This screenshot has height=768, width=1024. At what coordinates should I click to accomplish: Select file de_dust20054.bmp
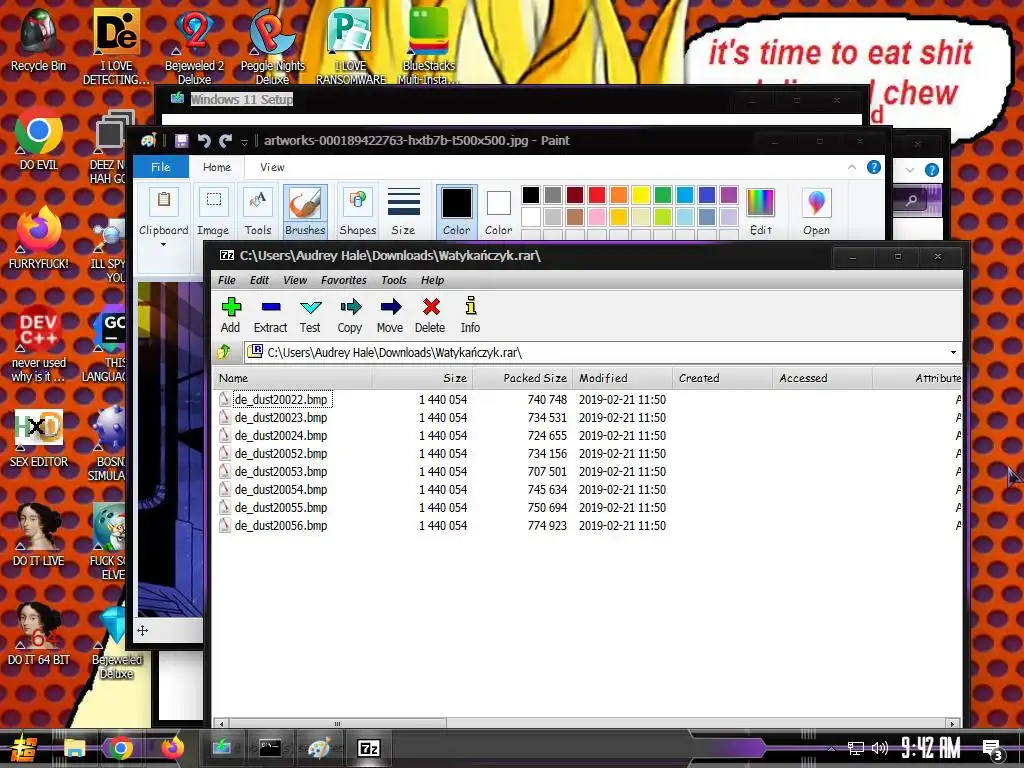(x=281, y=490)
